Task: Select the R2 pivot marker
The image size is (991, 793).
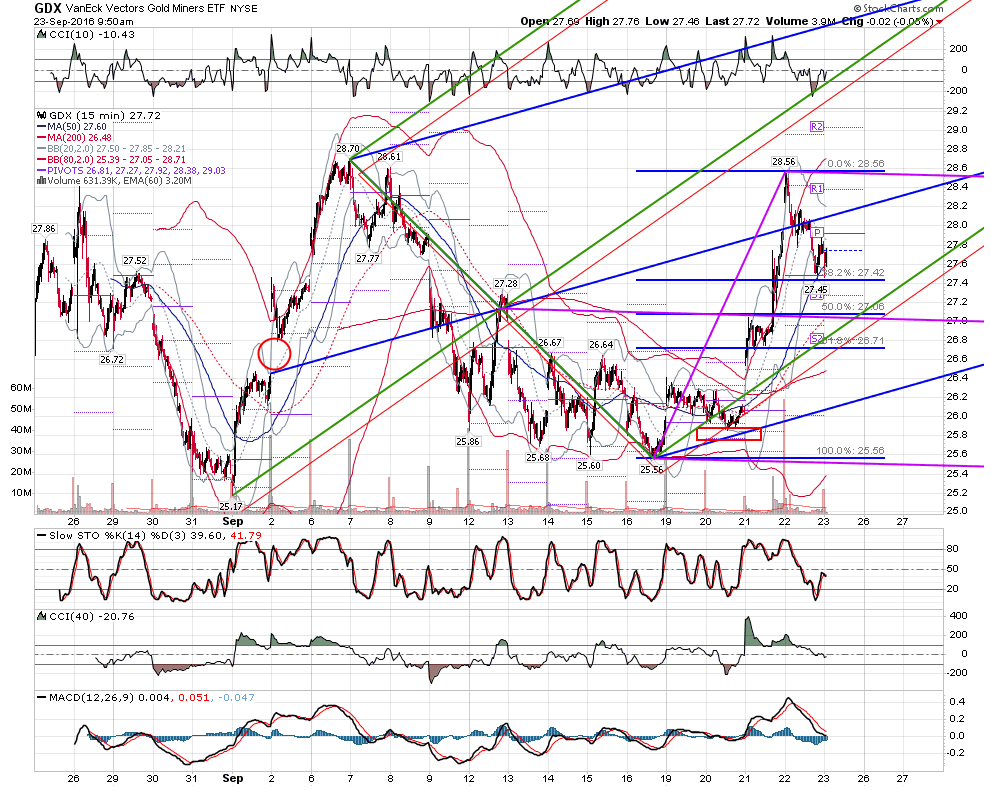Action: 817,127
